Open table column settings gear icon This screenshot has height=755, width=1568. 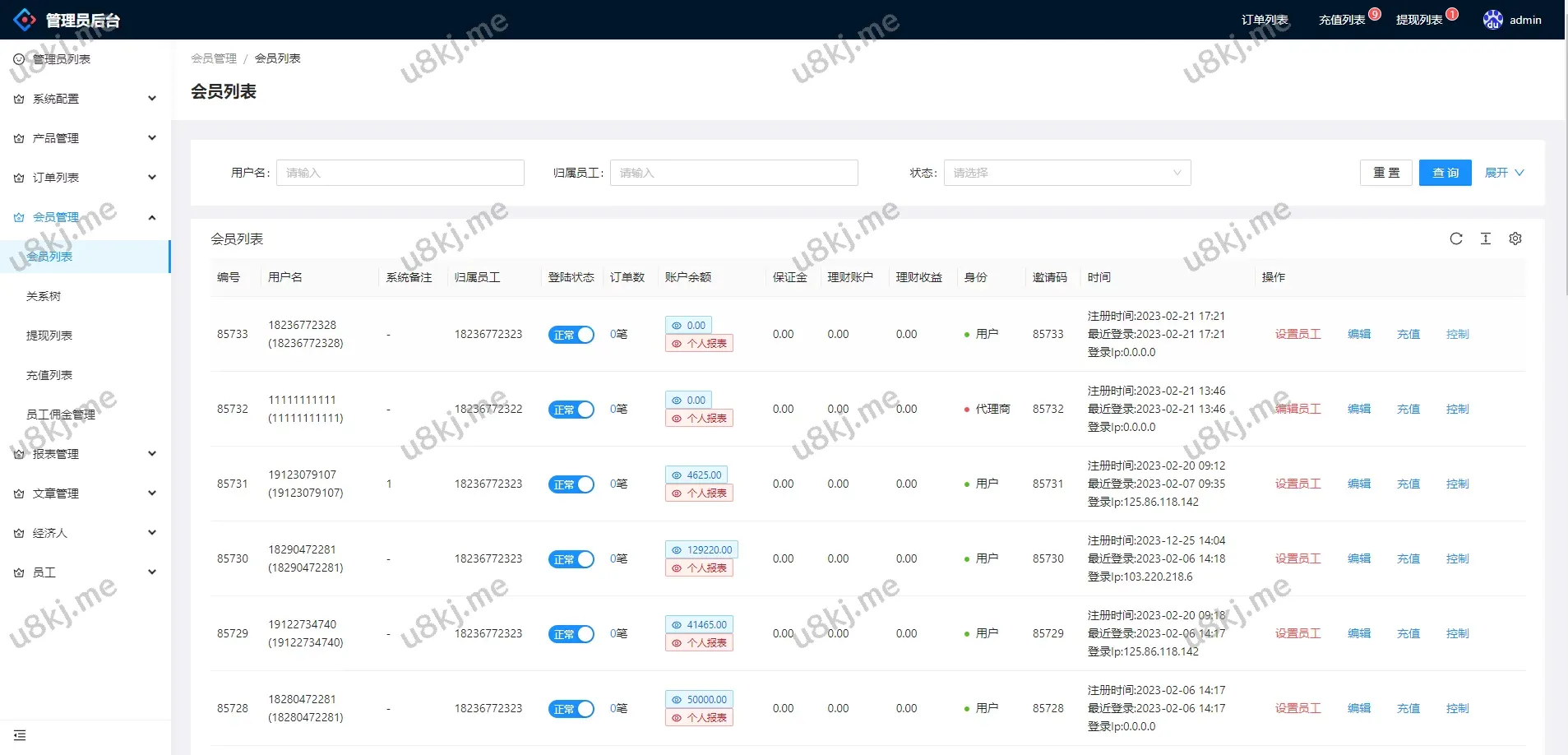[1515, 239]
